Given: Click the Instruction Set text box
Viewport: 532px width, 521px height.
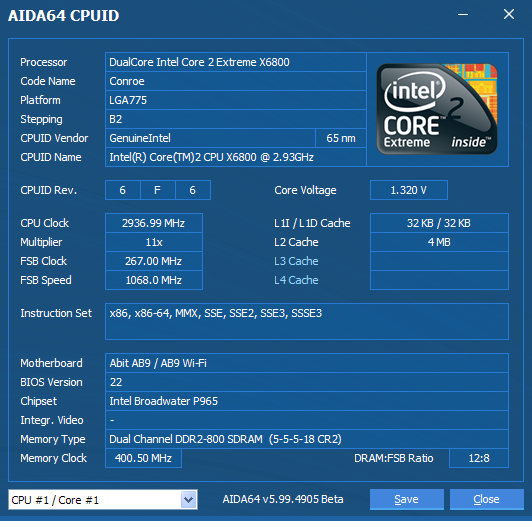Looking at the screenshot, I should coord(307,321).
